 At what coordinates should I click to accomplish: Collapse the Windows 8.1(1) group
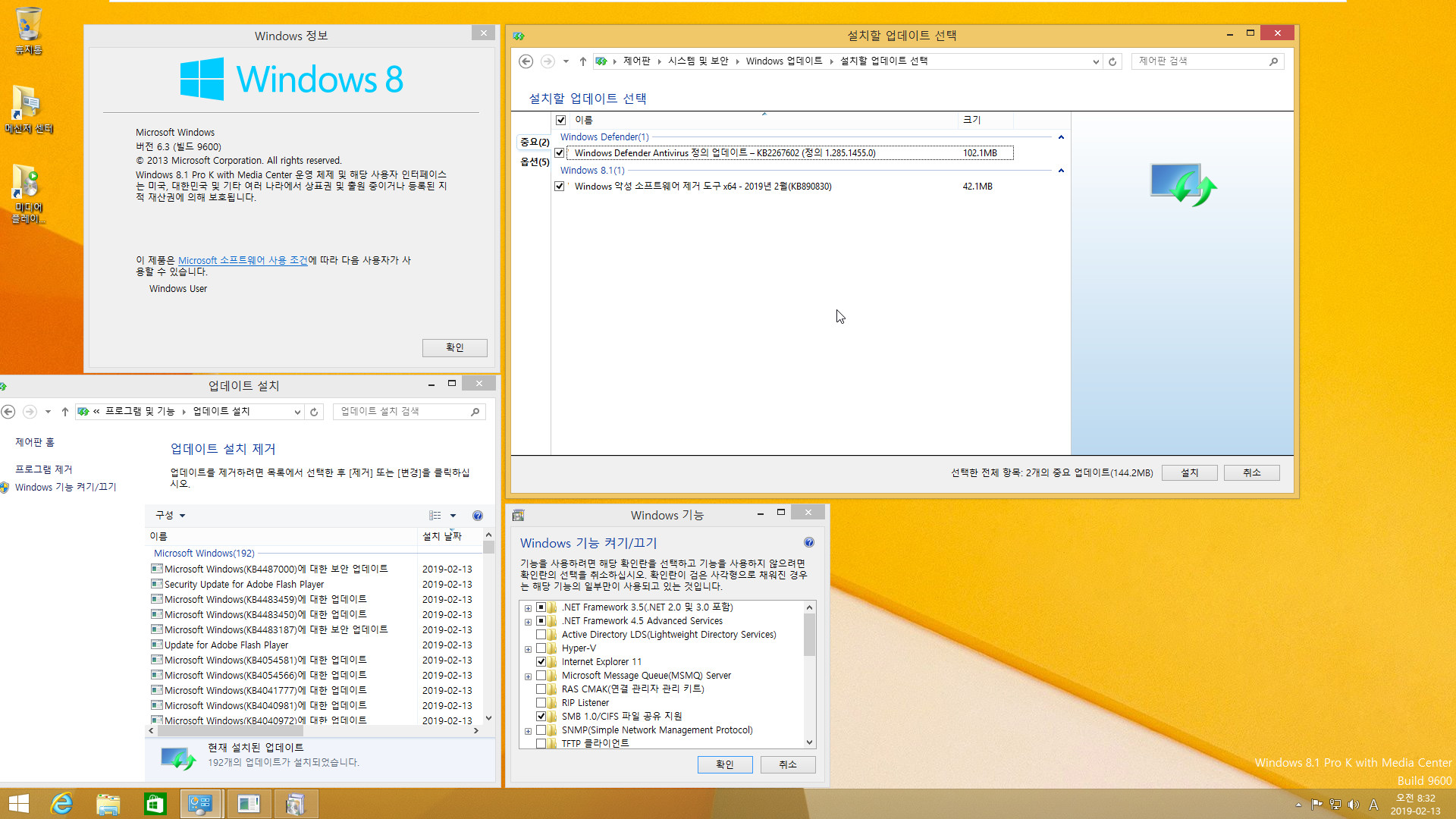(1061, 171)
